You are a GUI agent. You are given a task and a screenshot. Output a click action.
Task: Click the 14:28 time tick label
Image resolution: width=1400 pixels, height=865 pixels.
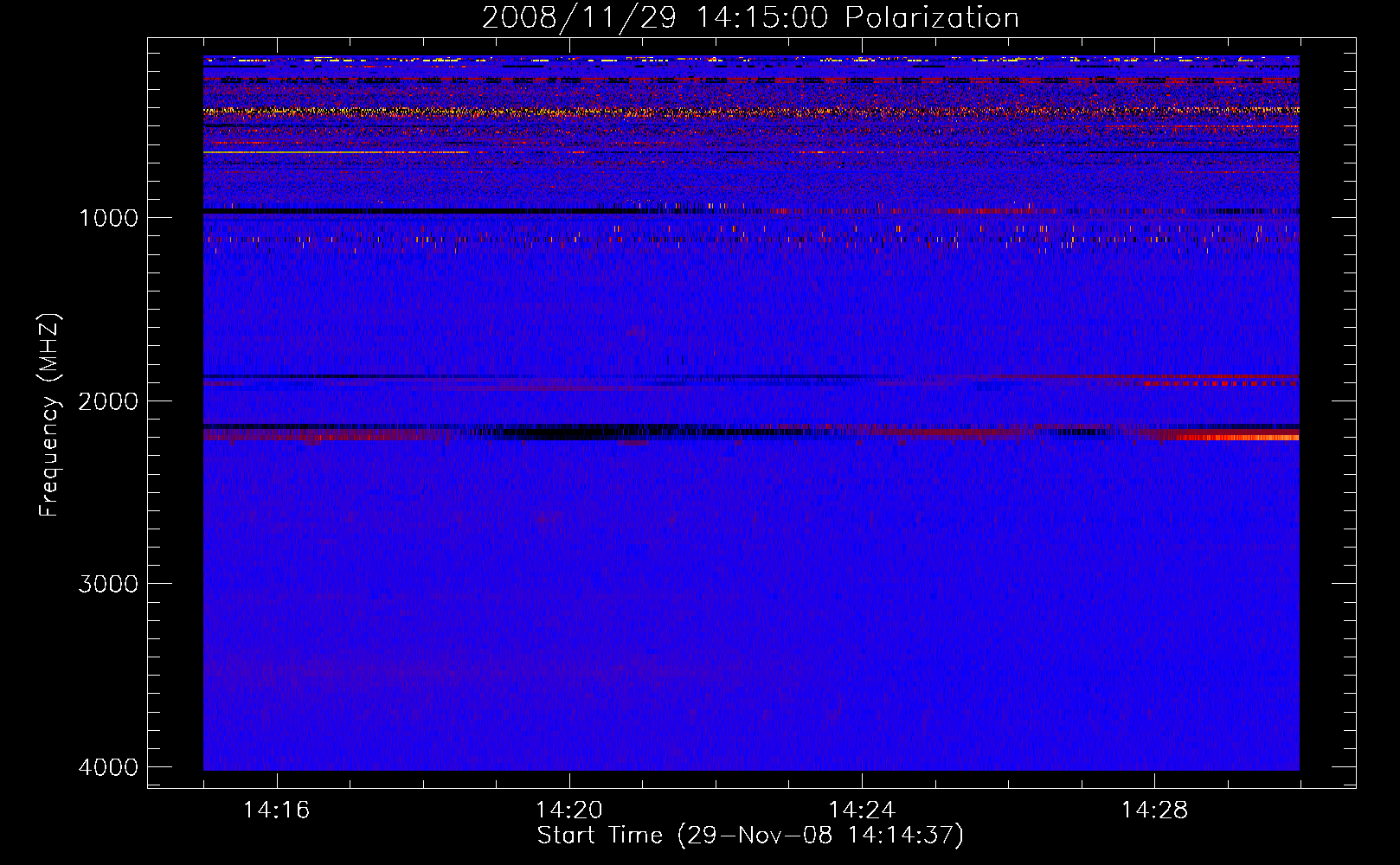pos(1154,810)
